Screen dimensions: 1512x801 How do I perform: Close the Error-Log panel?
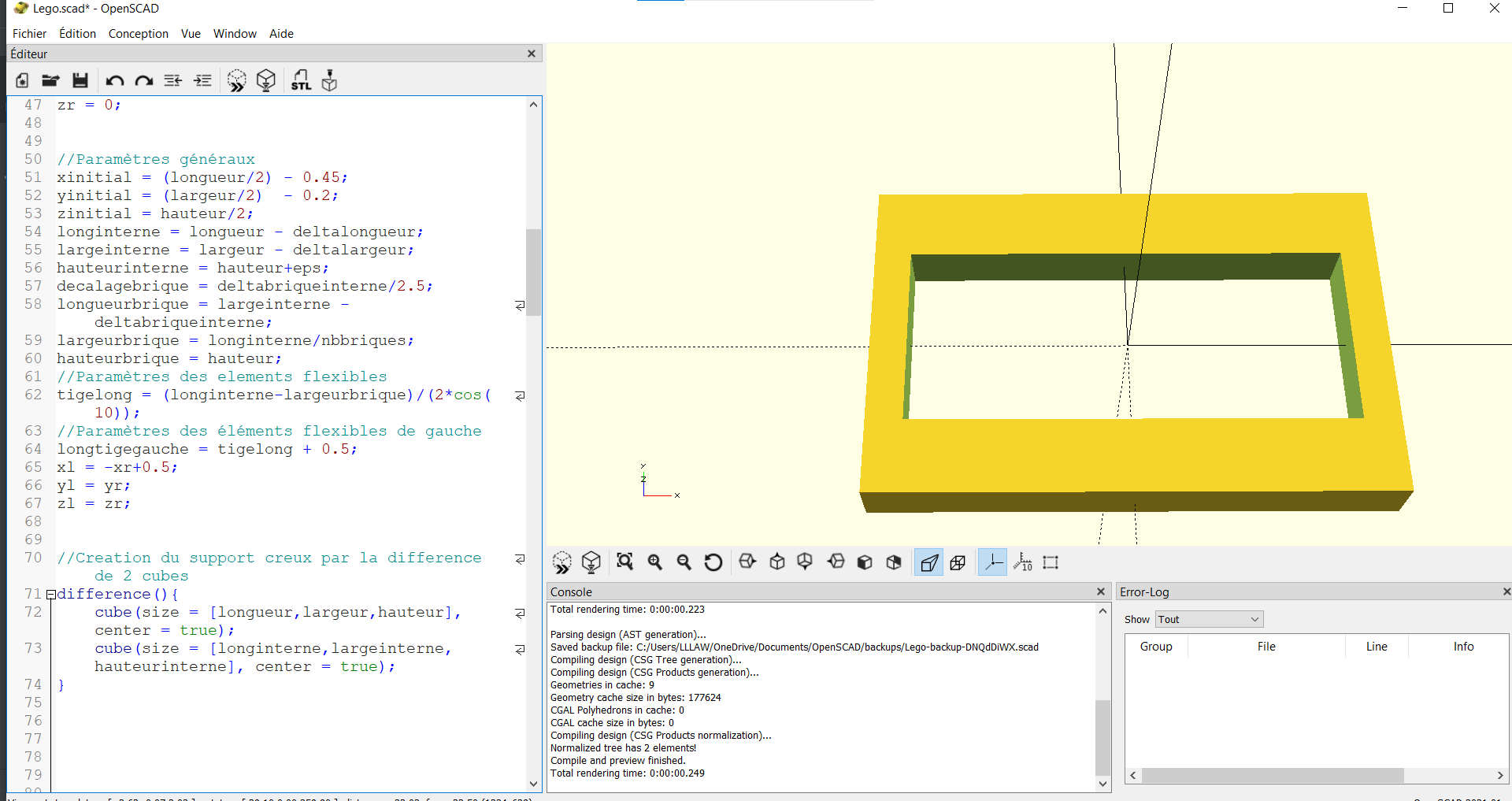click(1506, 591)
